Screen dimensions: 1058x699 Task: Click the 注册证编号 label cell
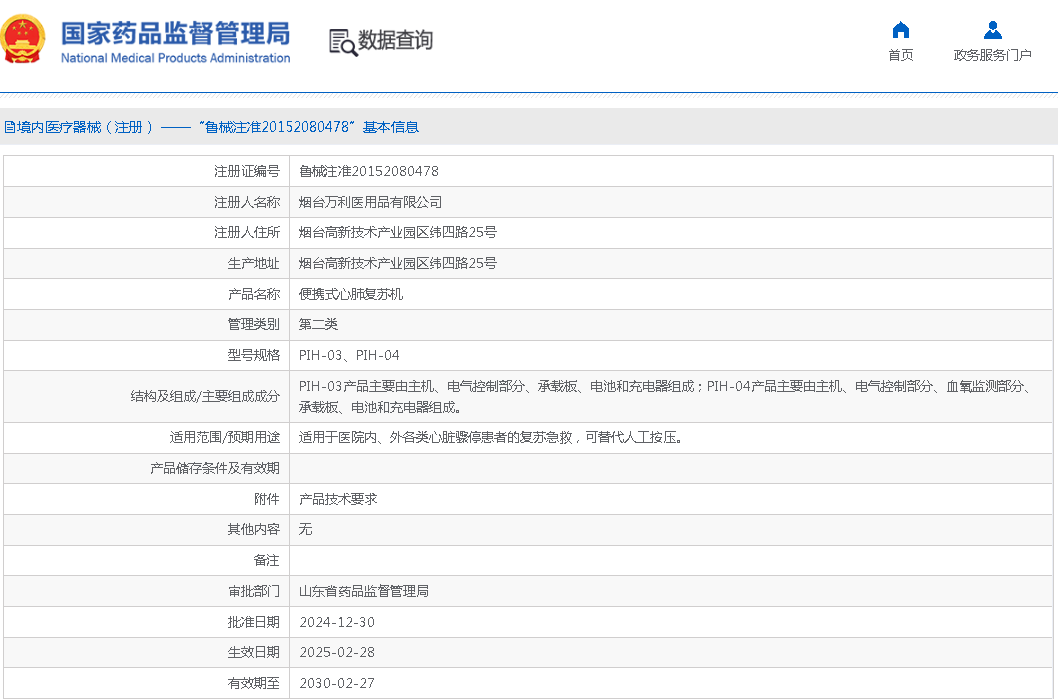click(146, 171)
